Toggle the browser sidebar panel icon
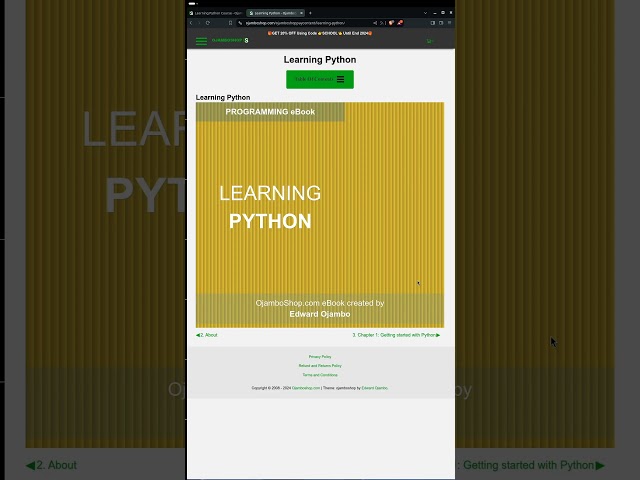Screen dimensions: 640x480 (433, 23)
